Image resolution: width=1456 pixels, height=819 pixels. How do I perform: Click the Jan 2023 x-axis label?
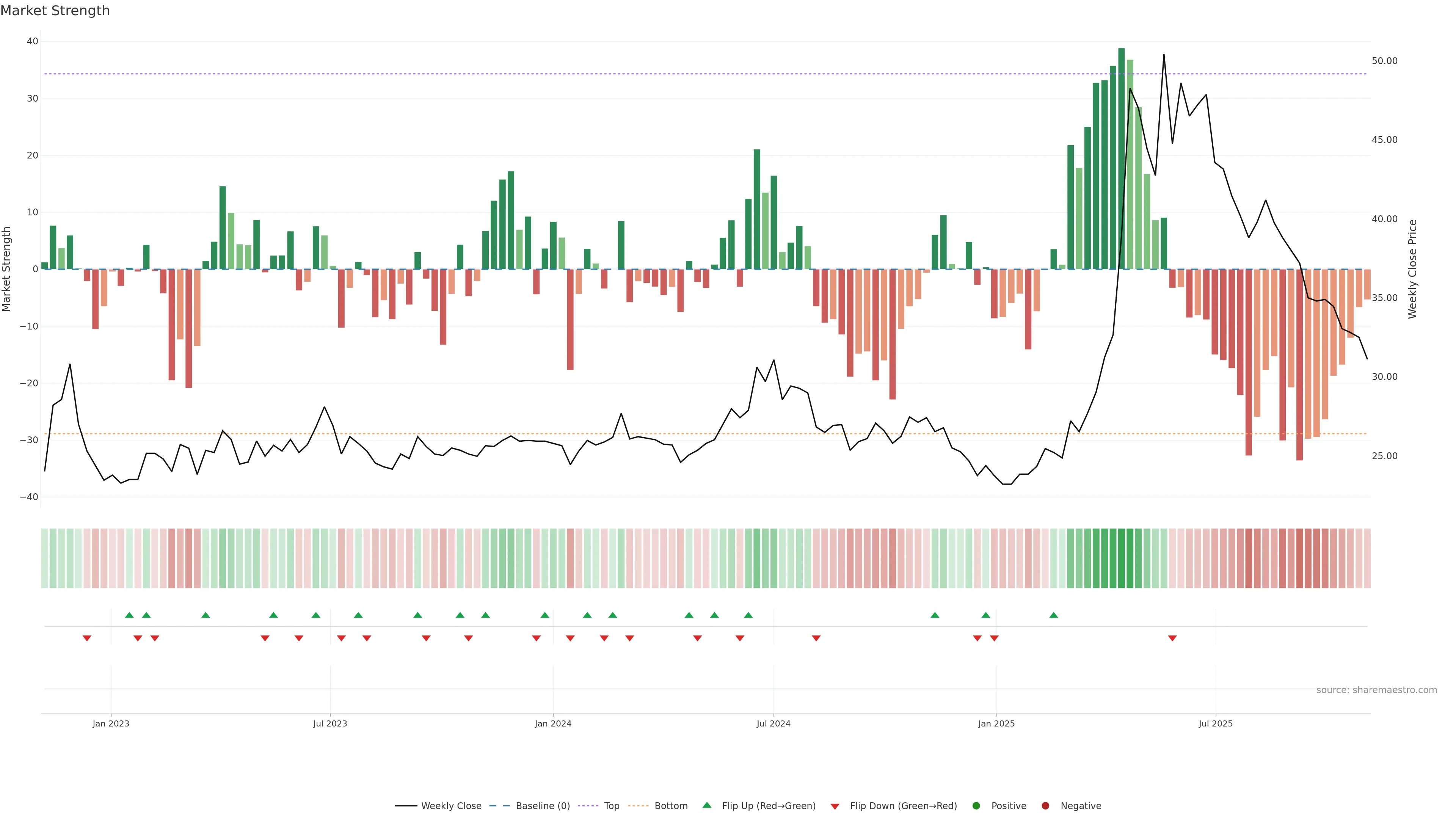(111, 723)
